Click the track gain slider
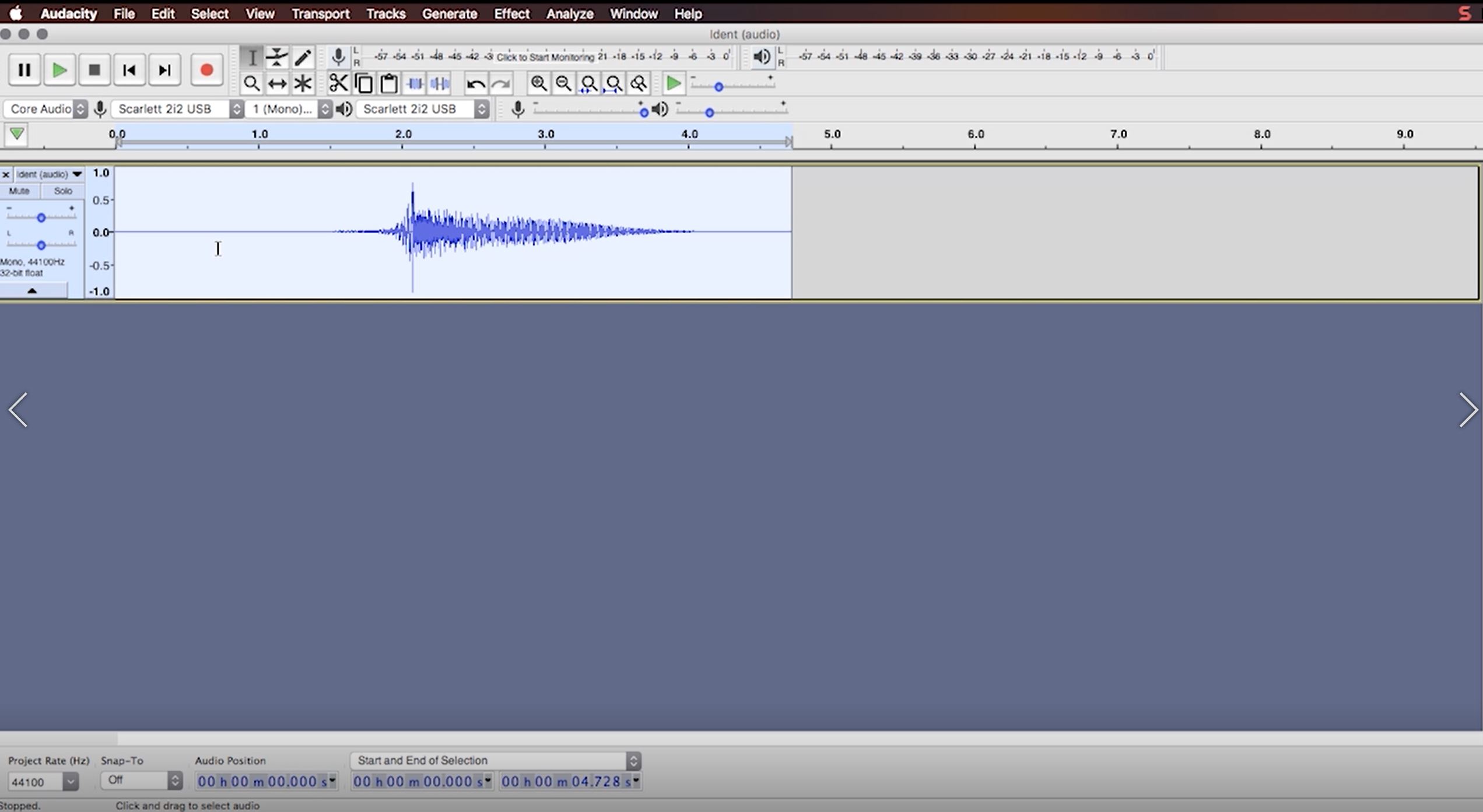Viewport: 1483px width, 812px height. (x=41, y=217)
